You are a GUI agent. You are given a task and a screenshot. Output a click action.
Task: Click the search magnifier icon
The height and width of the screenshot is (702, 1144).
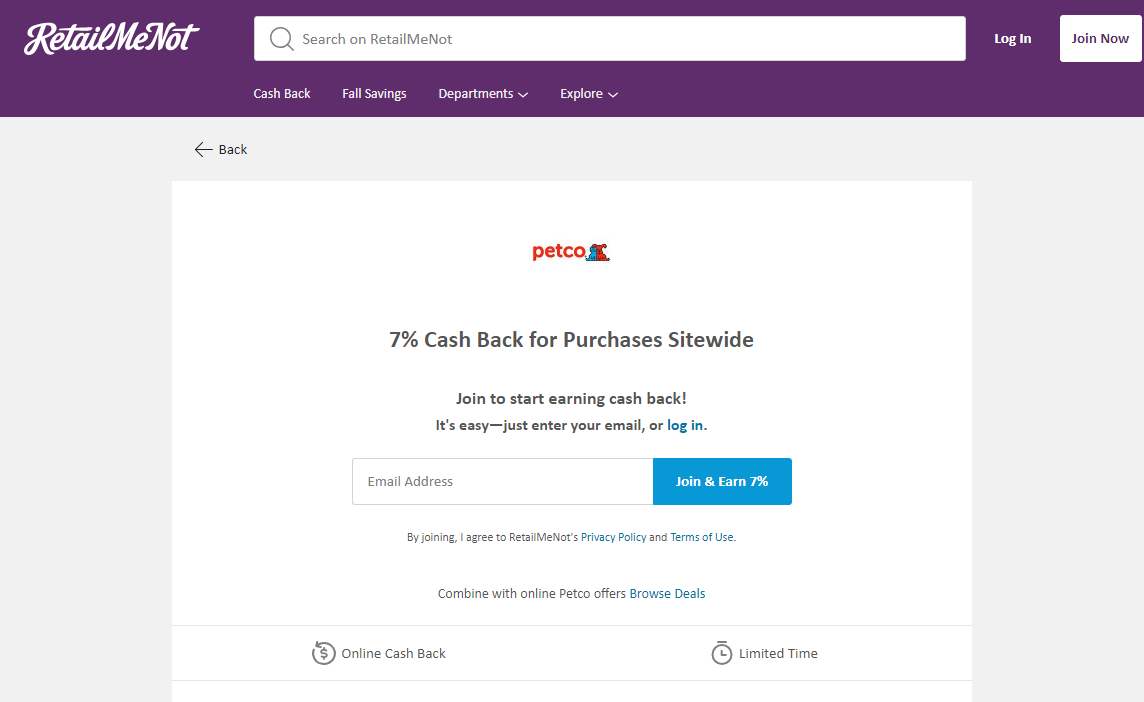282,39
